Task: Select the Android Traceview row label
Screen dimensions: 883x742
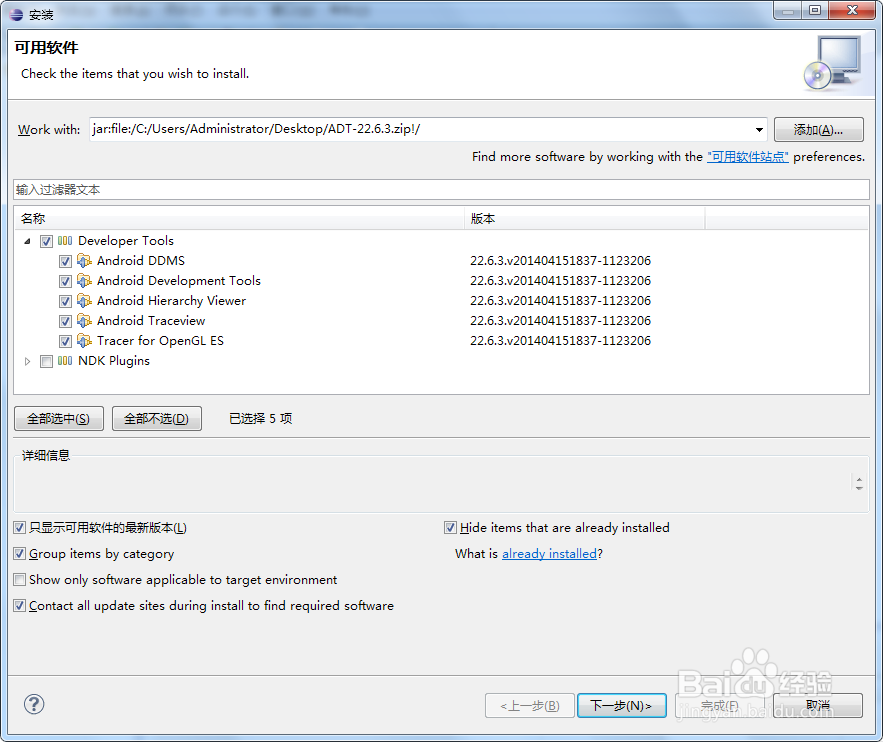Action: [151, 321]
